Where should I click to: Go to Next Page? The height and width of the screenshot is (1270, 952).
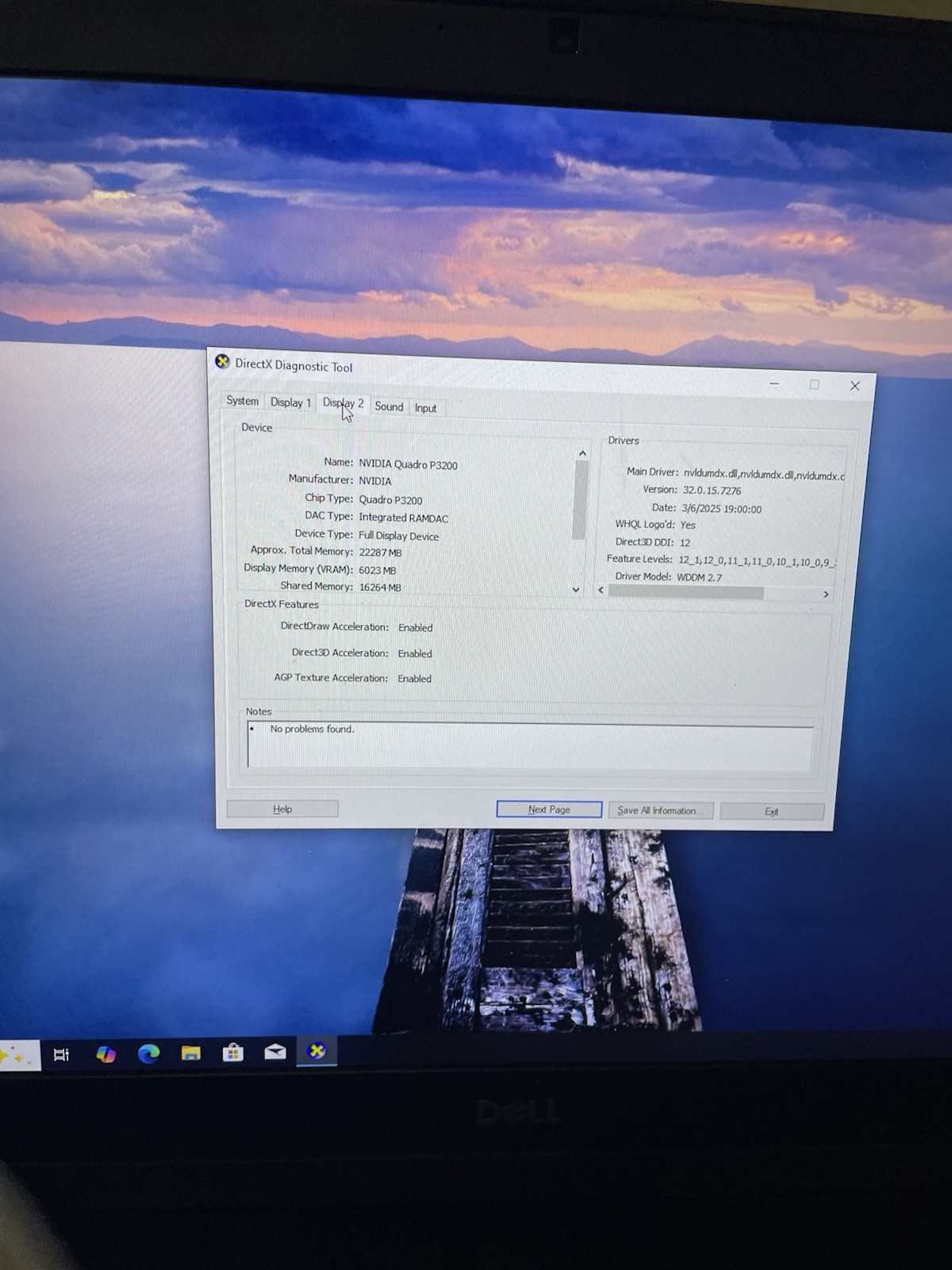pos(549,810)
